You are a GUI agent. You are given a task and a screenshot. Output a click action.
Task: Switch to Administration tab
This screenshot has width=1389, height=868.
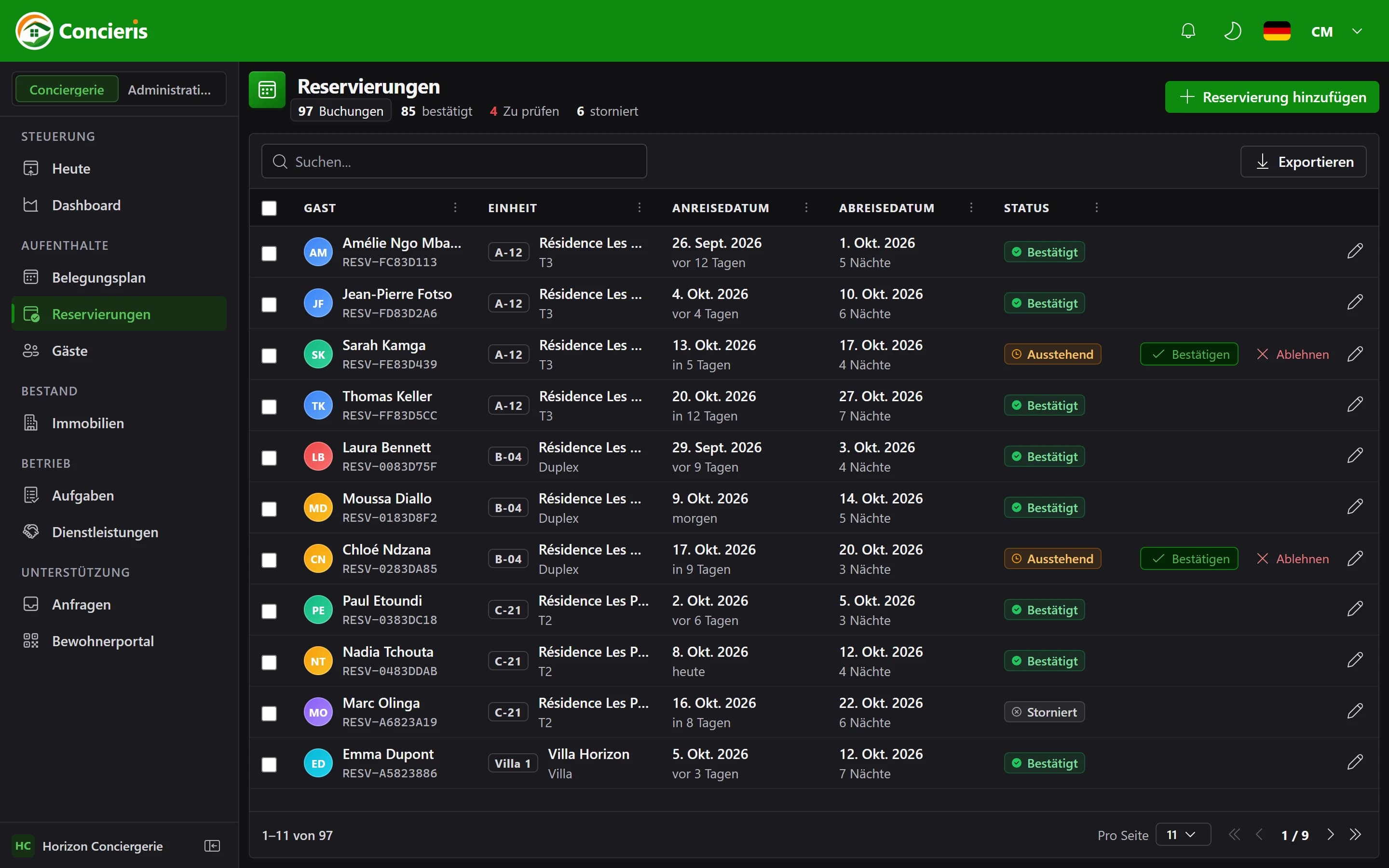[169, 90]
